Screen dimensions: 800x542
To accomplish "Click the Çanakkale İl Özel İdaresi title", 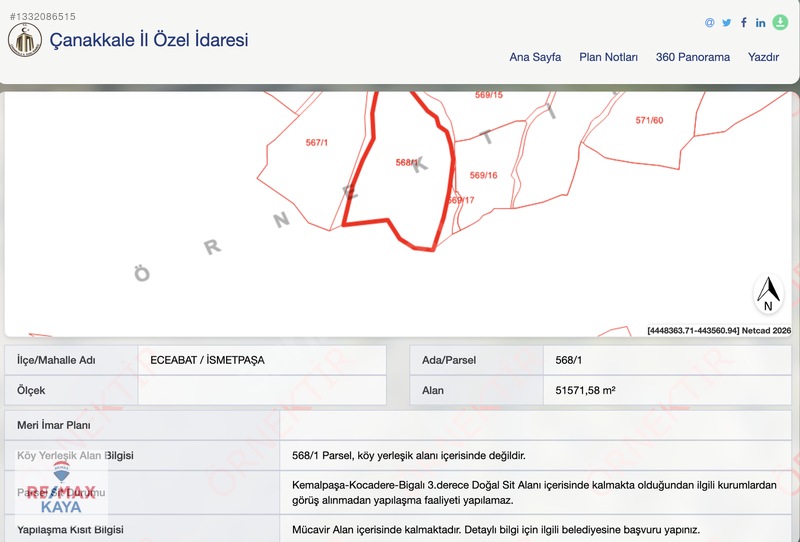I will coord(149,40).
